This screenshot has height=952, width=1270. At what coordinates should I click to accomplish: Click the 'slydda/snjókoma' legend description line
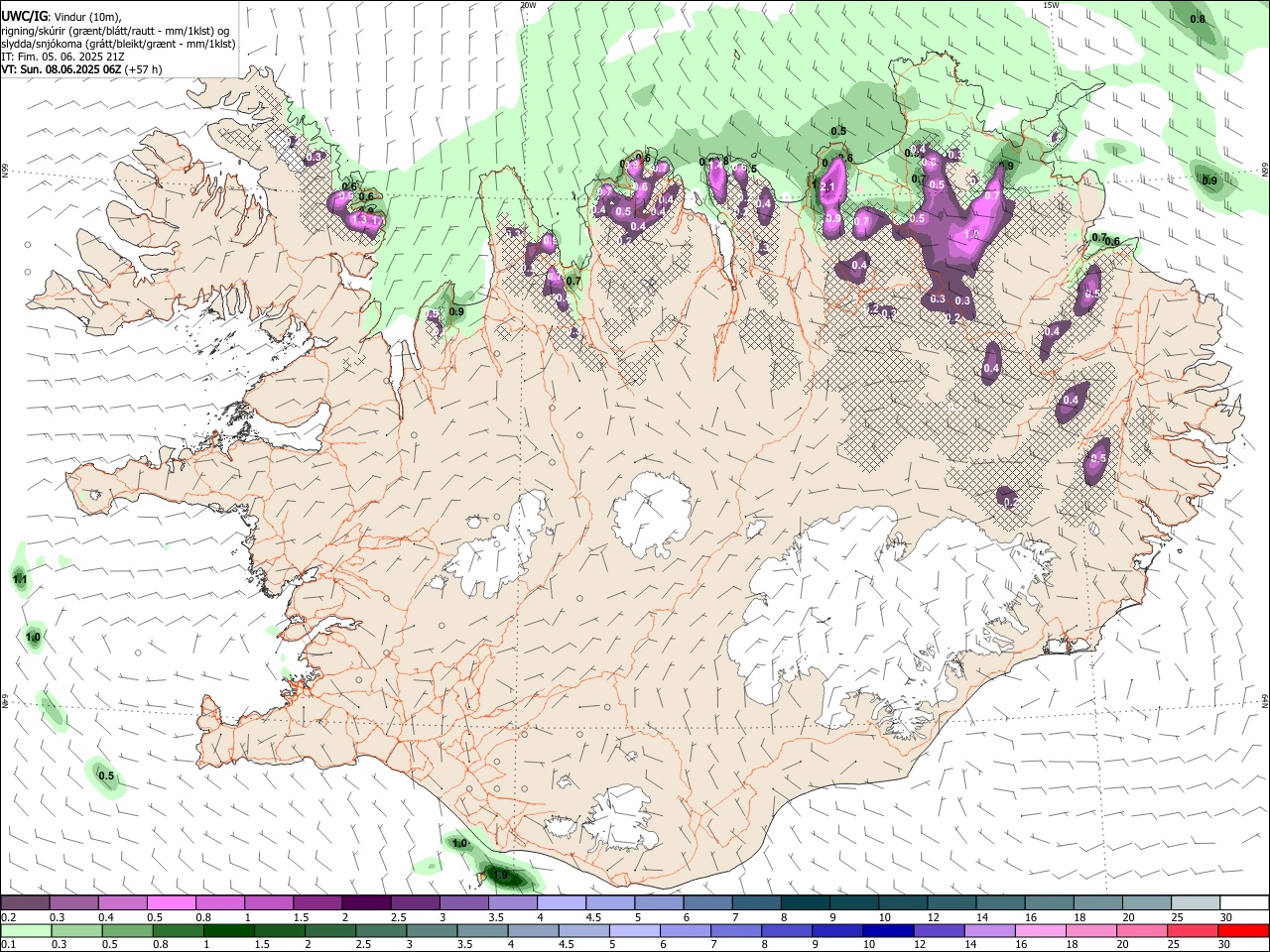pyautogui.click(x=118, y=44)
